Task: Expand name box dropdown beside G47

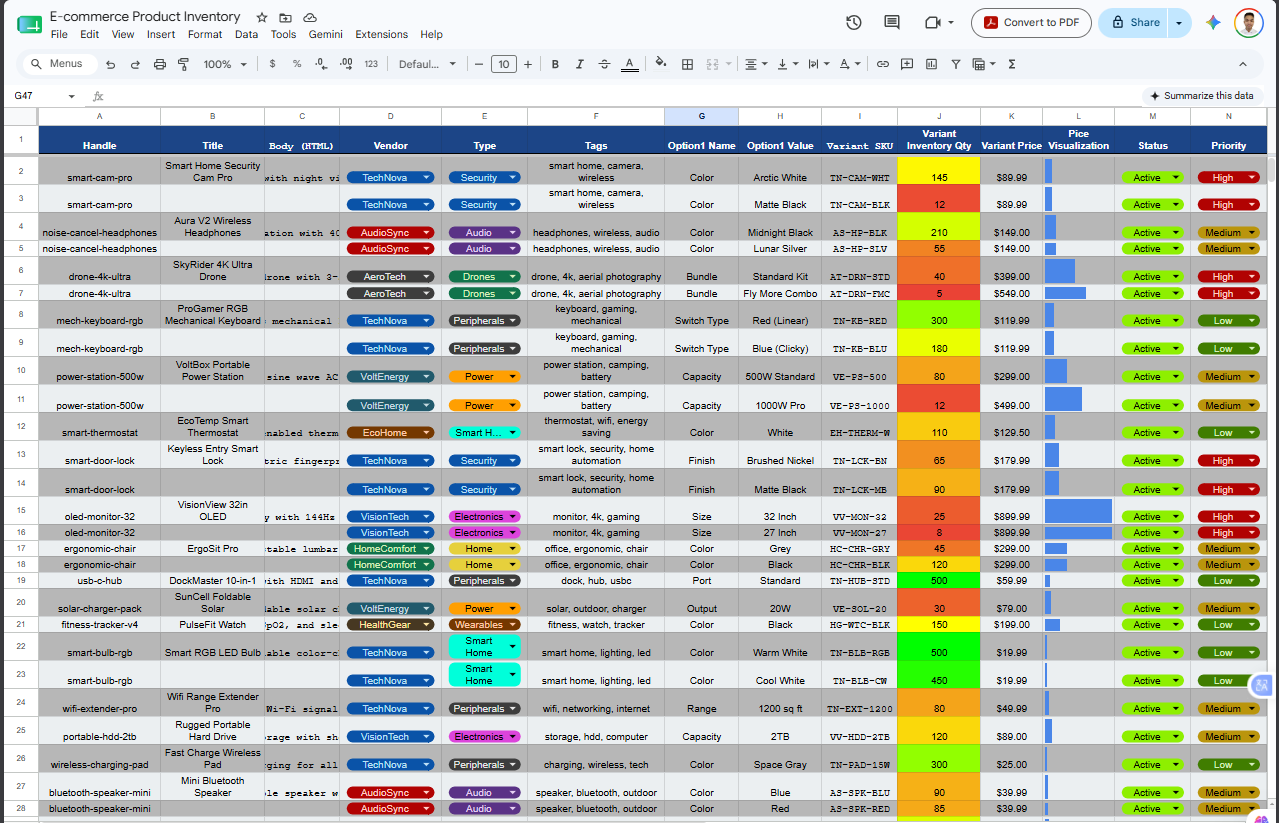Action: [x=71, y=96]
